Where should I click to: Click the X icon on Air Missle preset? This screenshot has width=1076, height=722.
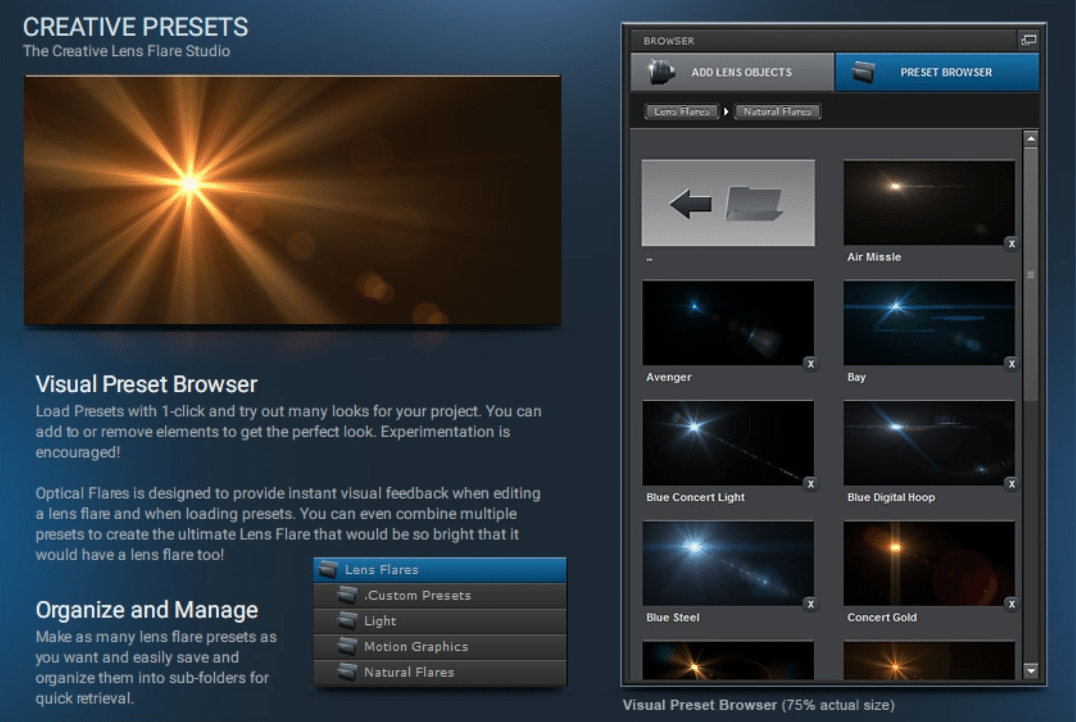click(x=1011, y=243)
